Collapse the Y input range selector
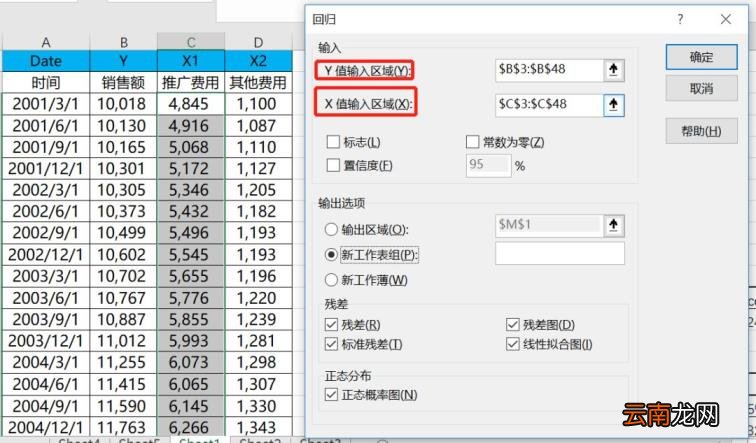Viewport: 756px width, 443px height. pos(614,70)
